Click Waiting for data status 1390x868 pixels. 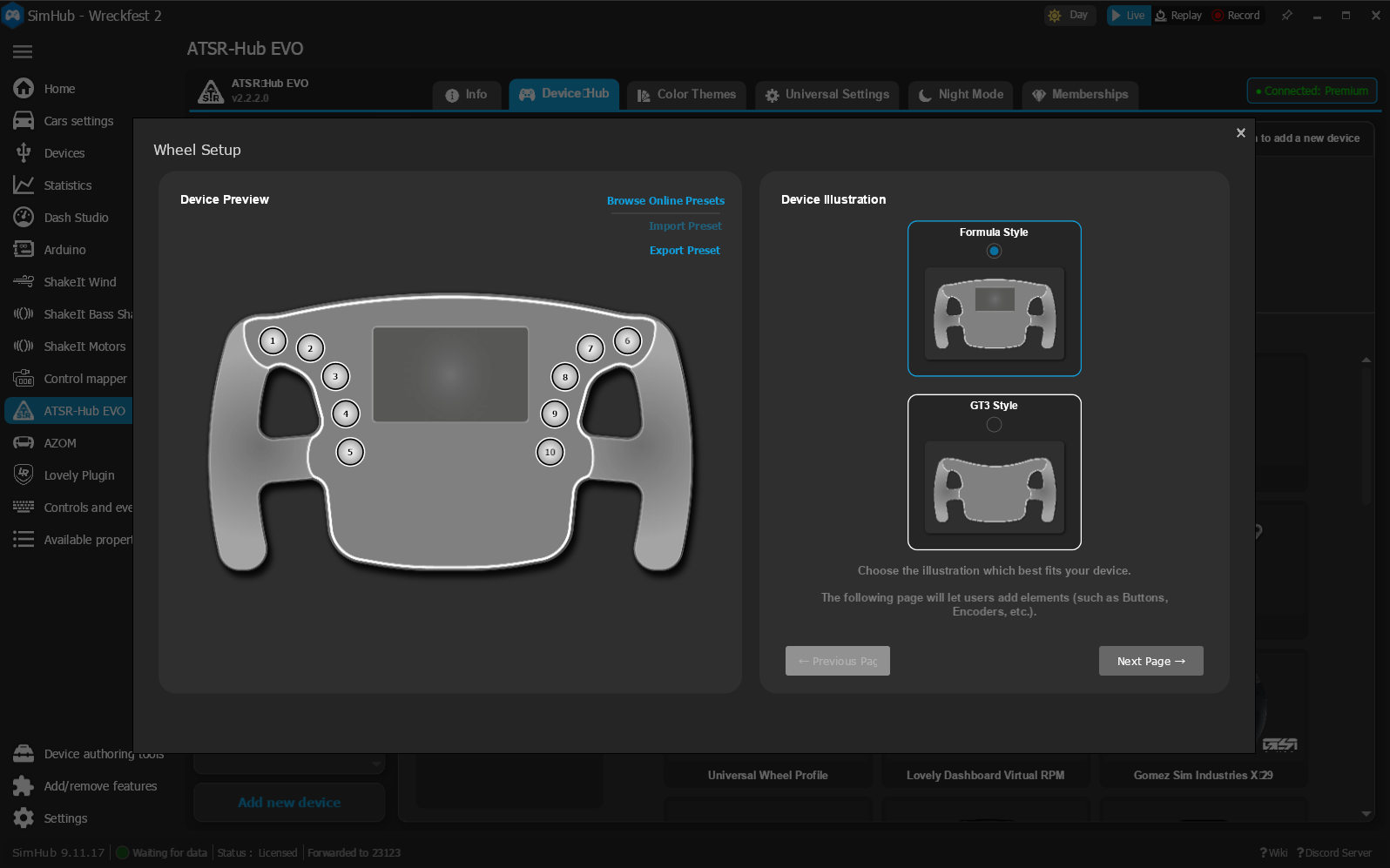[162, 853]
